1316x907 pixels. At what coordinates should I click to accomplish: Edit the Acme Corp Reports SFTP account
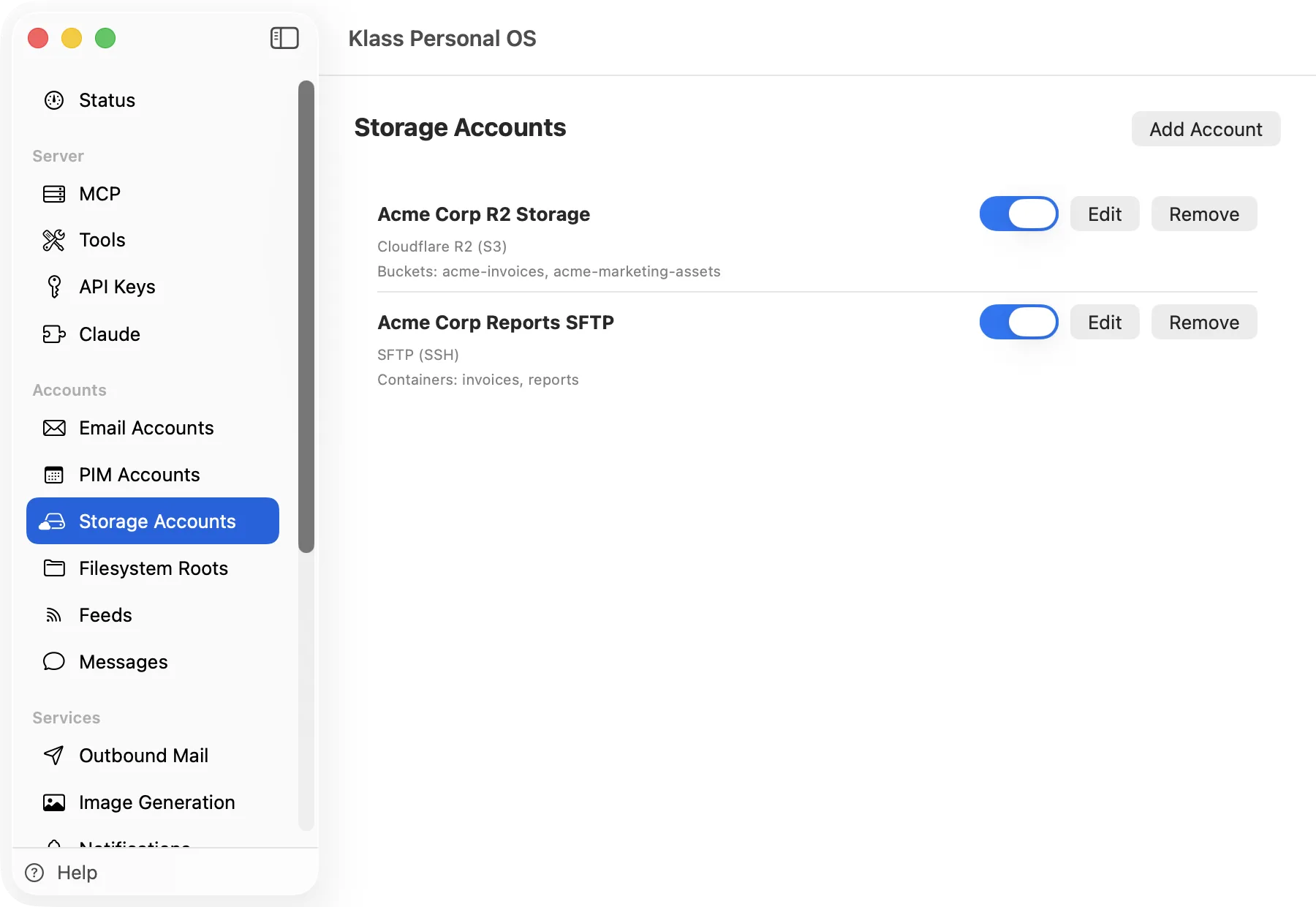tap(1105, 322)
